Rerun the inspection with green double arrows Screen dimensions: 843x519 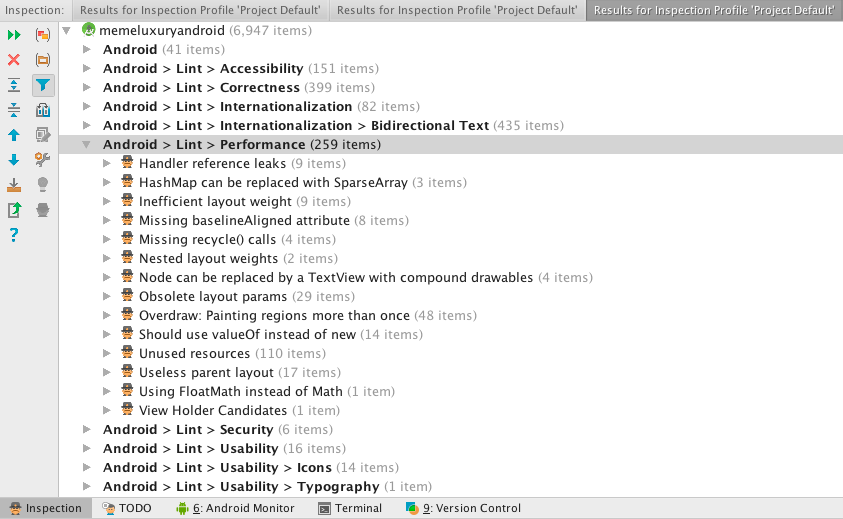coord(14,35)
